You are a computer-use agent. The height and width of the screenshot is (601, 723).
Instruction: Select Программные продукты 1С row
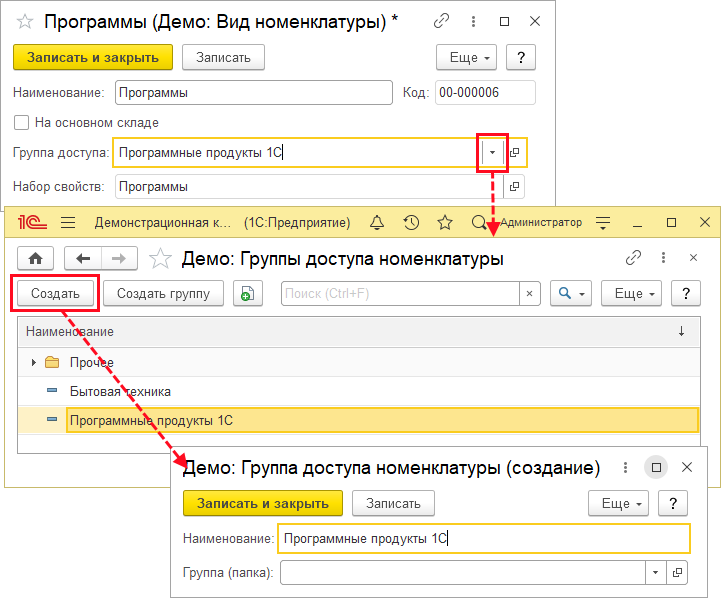click(x=359, y=420)
